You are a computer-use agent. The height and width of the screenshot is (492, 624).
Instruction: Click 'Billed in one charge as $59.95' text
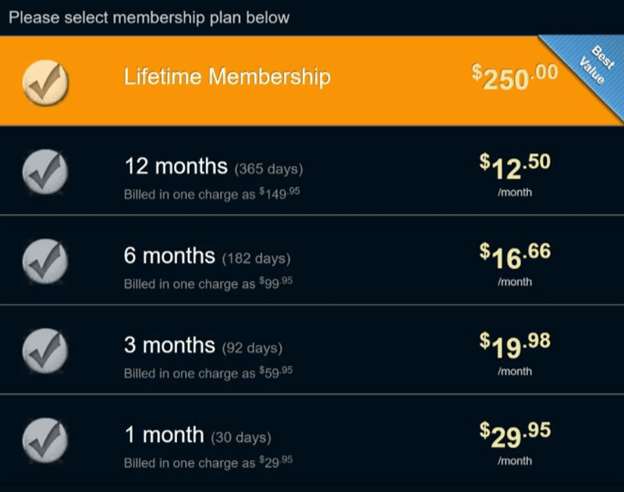(x=208, y=373)
